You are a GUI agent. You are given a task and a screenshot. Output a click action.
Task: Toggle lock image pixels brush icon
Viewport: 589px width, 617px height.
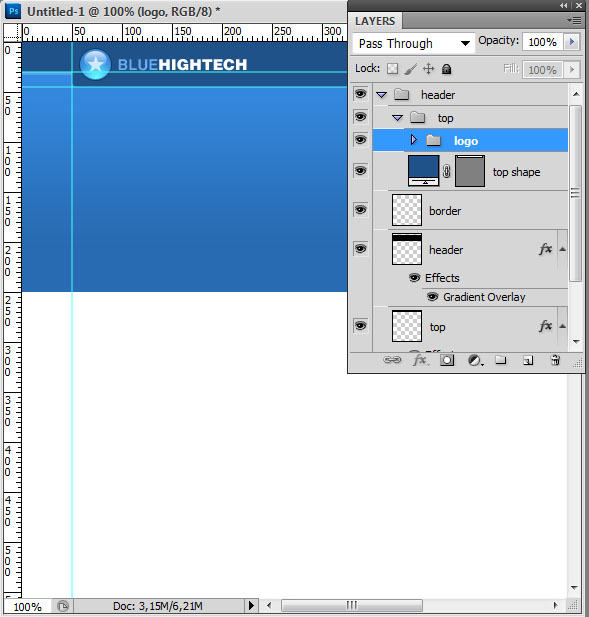click(411, 69)
